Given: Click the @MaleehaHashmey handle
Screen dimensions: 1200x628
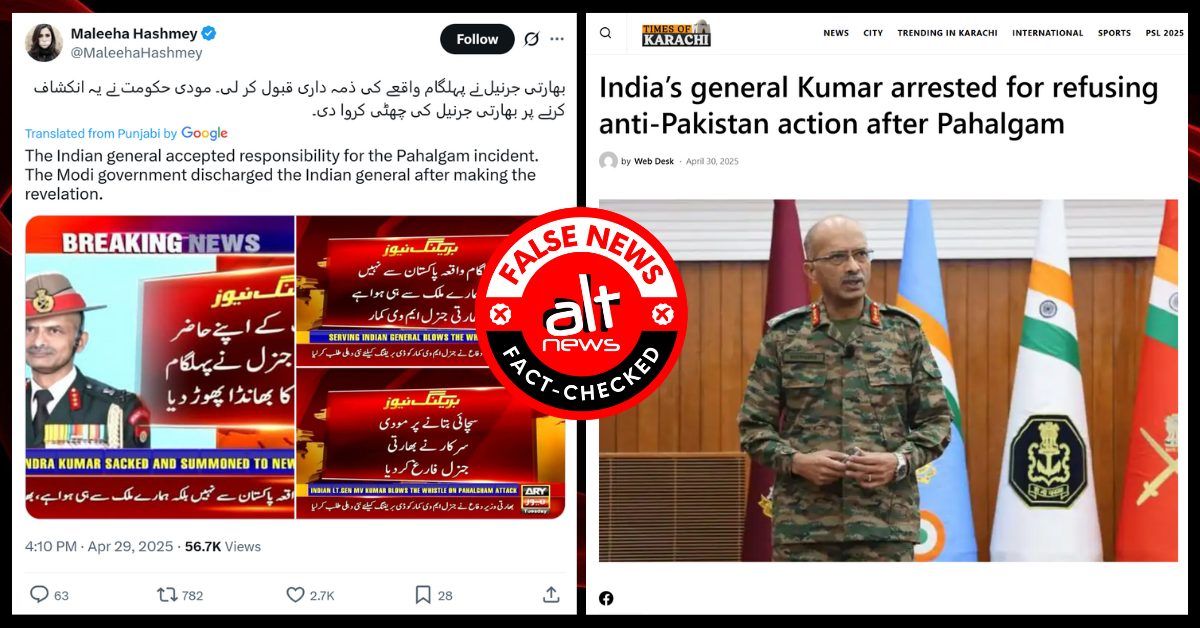Looking at the screenshot, I should [x=137, y=53].
